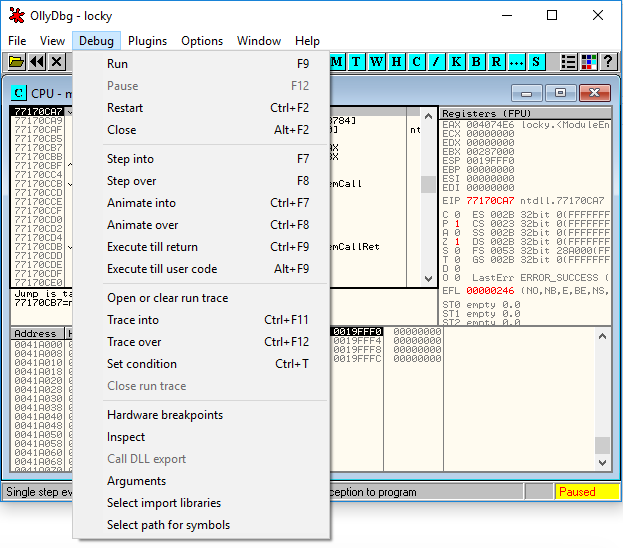Select stack address 0019FFFC row

(357, 358)
